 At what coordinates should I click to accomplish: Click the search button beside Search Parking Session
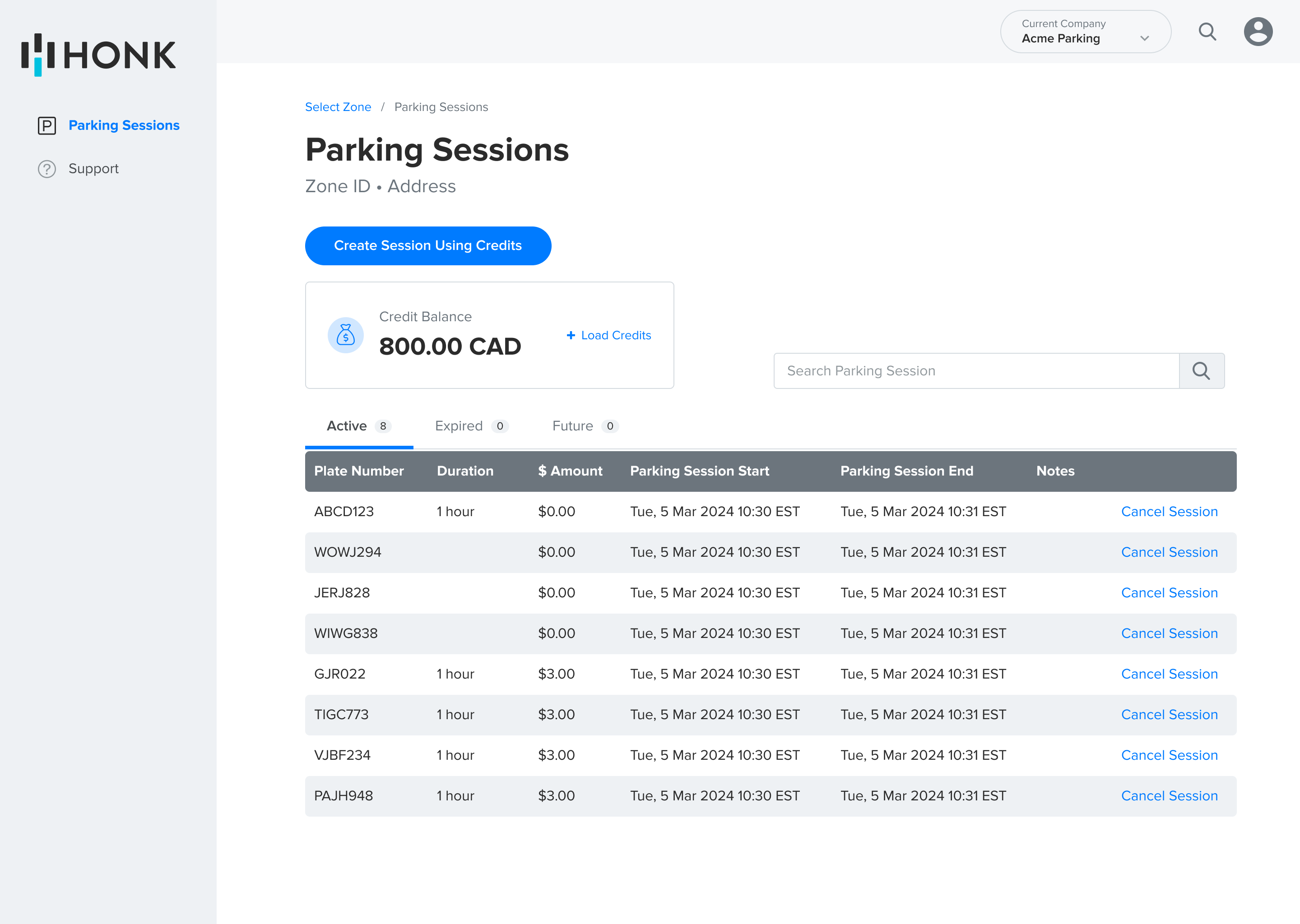[1201, 371]
